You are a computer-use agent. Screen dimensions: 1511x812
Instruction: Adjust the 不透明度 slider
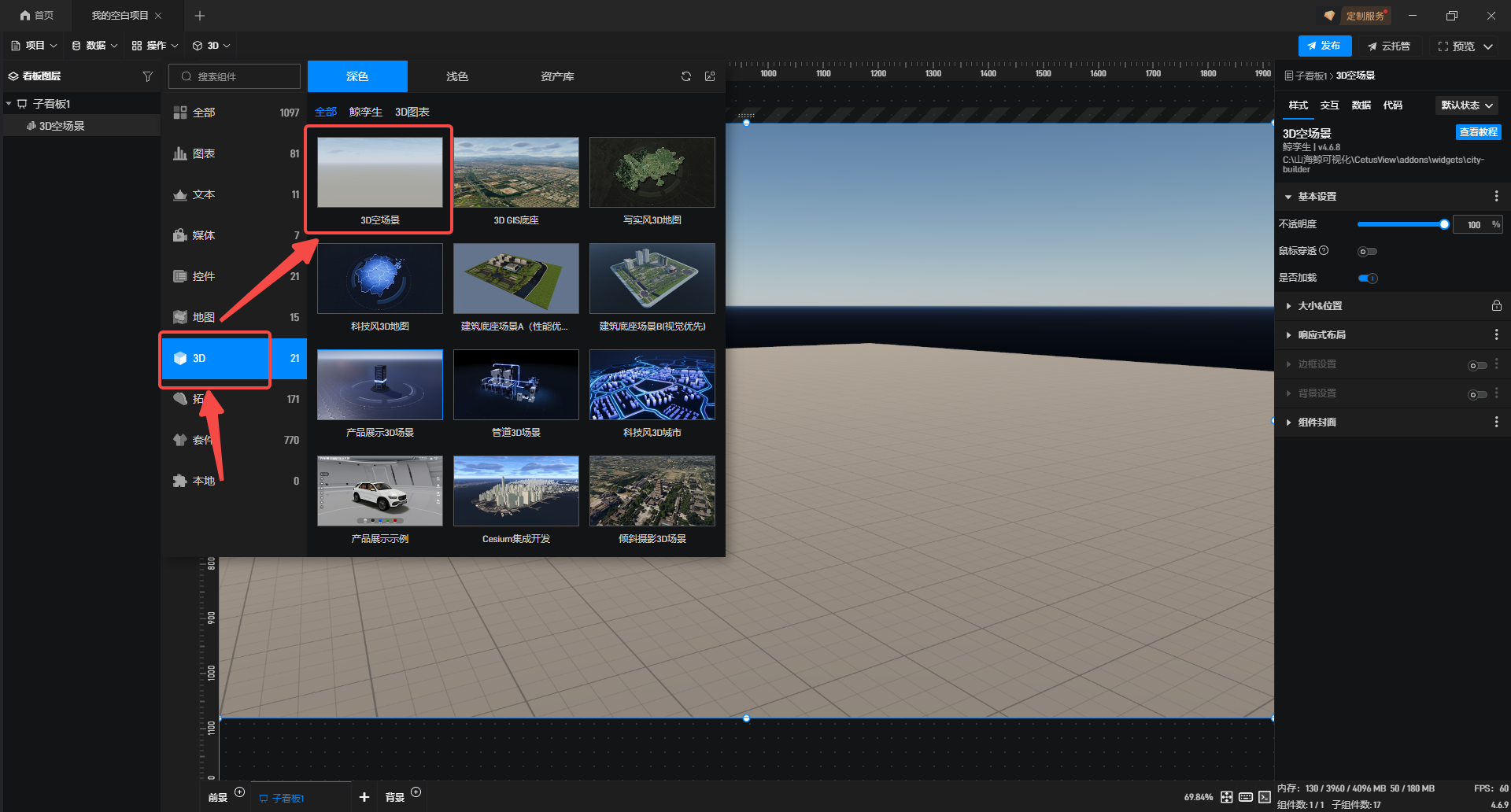1401,224
